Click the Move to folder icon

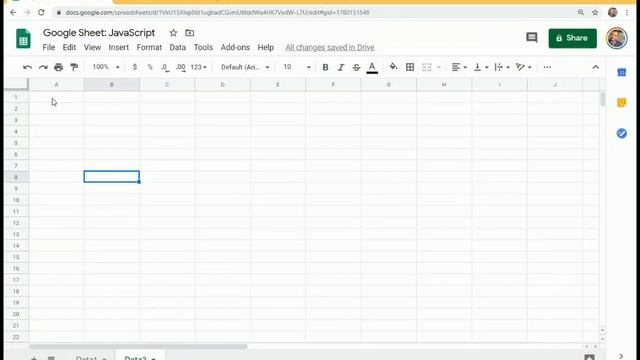[x=189, y=33]
